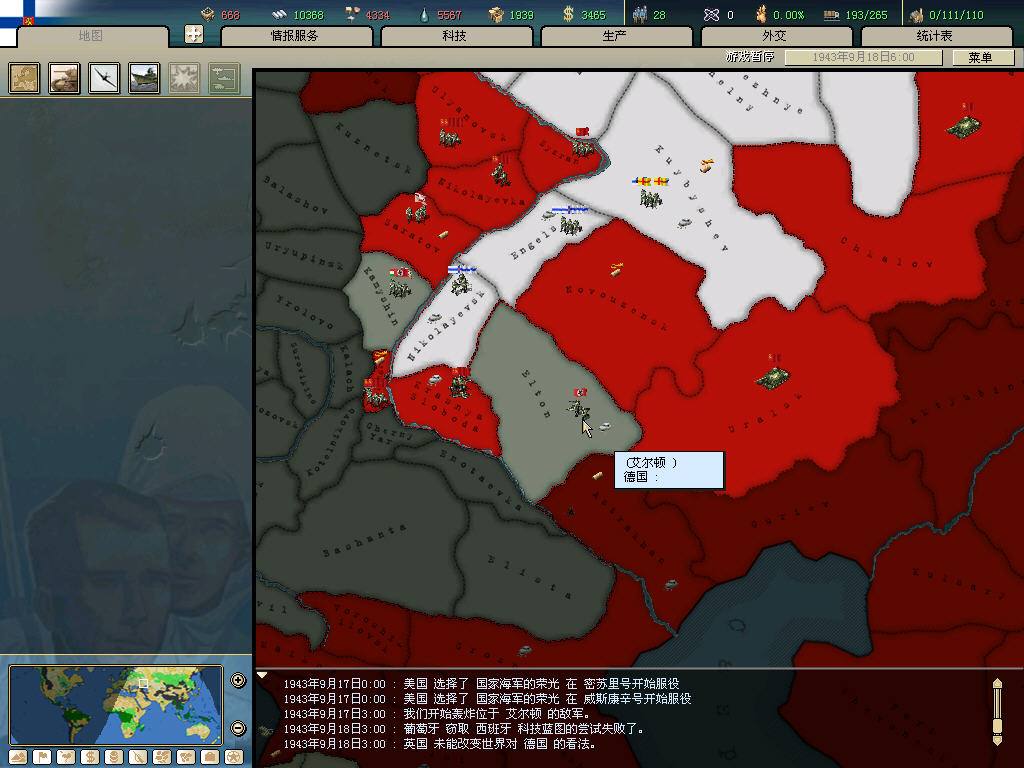Switch to terrain map mode icon
1024x768 pixels.
point(18,756)
